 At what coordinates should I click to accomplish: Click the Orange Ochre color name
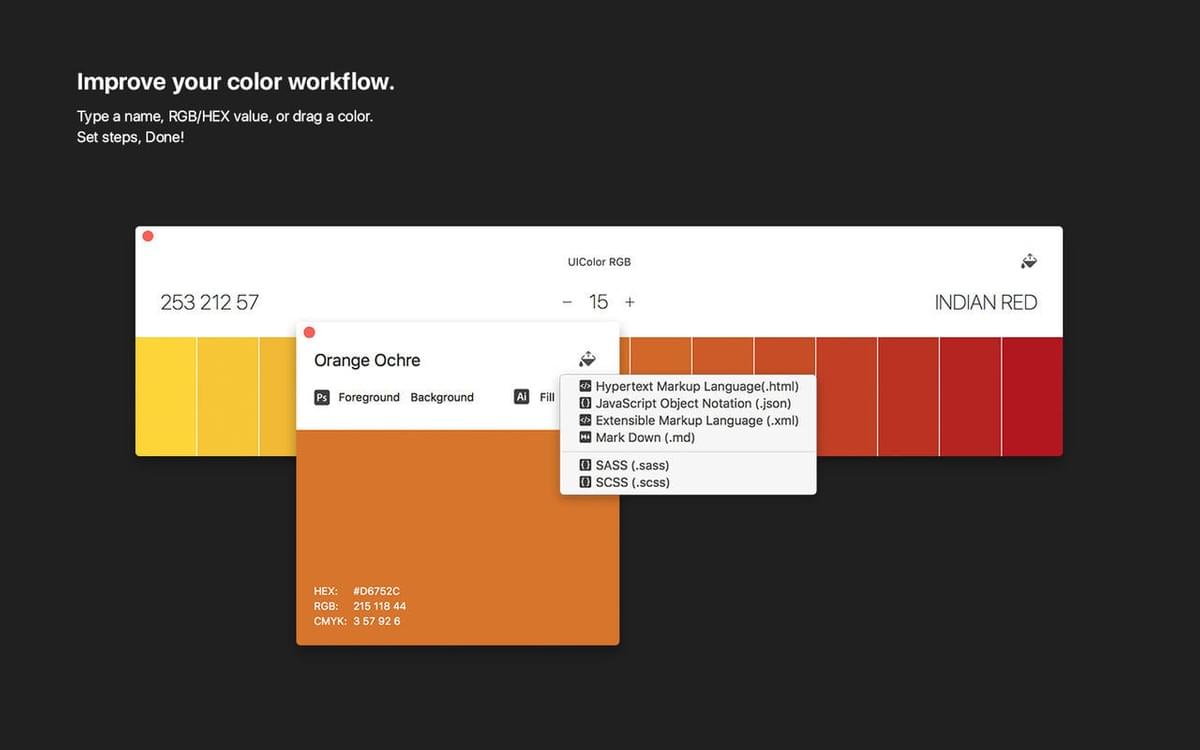(367, 360)
